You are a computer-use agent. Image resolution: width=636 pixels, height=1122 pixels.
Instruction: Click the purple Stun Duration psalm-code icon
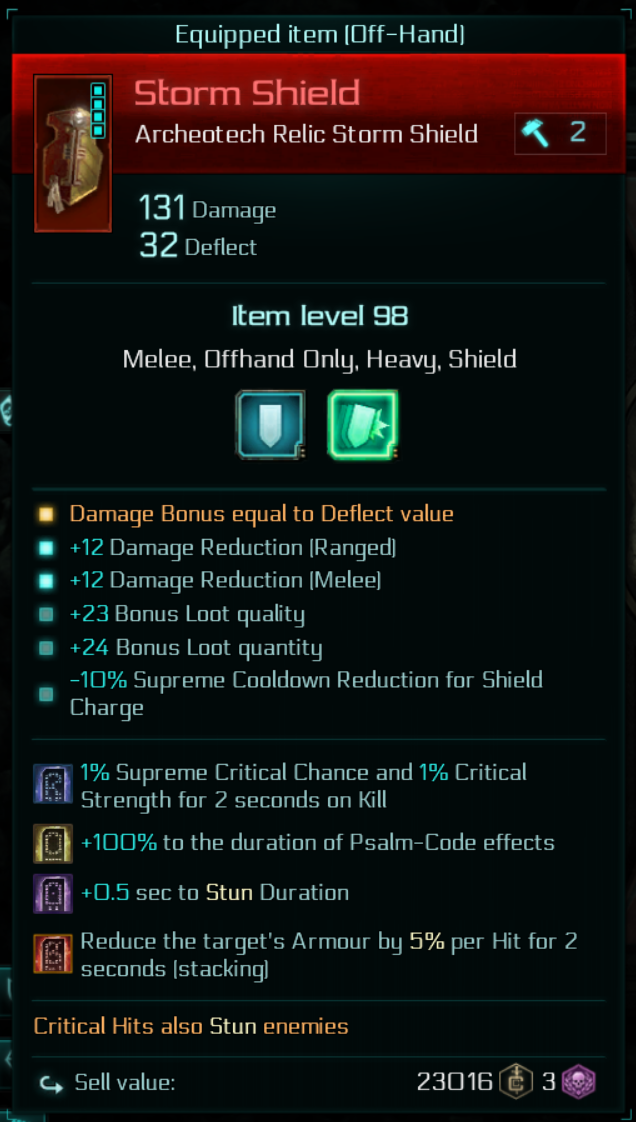coord(52,892)
